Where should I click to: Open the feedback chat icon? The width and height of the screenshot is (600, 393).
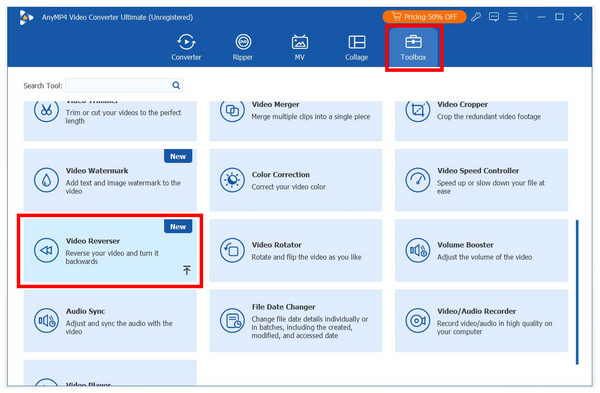coord(494,17)
